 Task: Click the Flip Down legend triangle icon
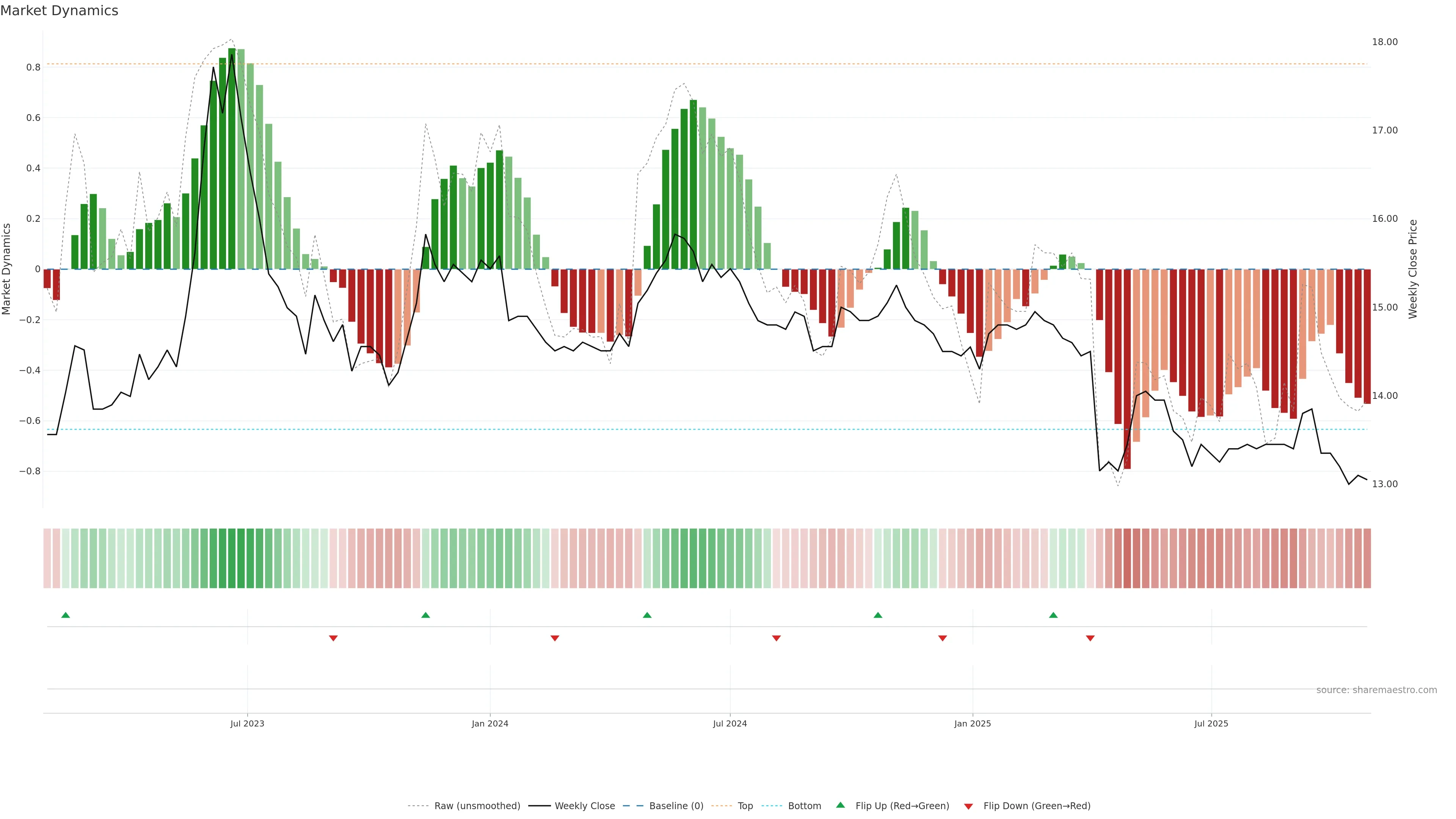968,806
